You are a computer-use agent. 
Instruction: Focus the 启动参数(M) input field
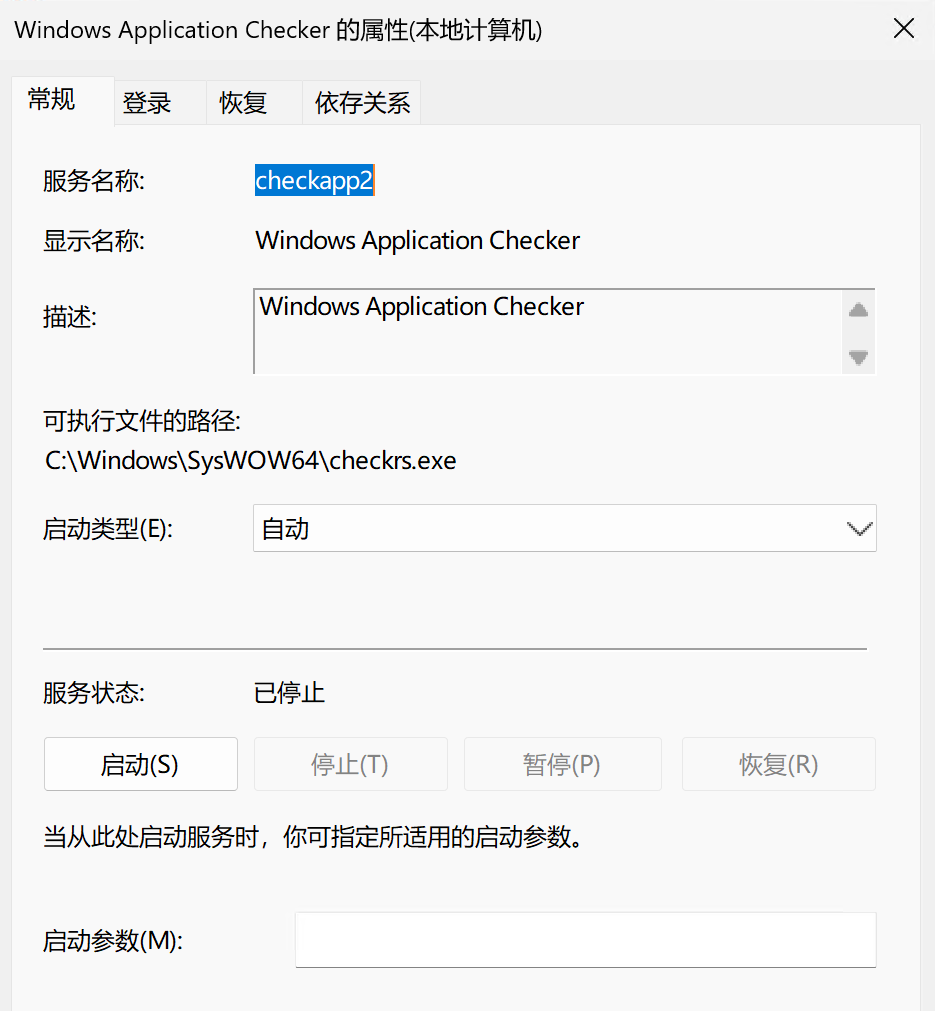click(585, 940)
